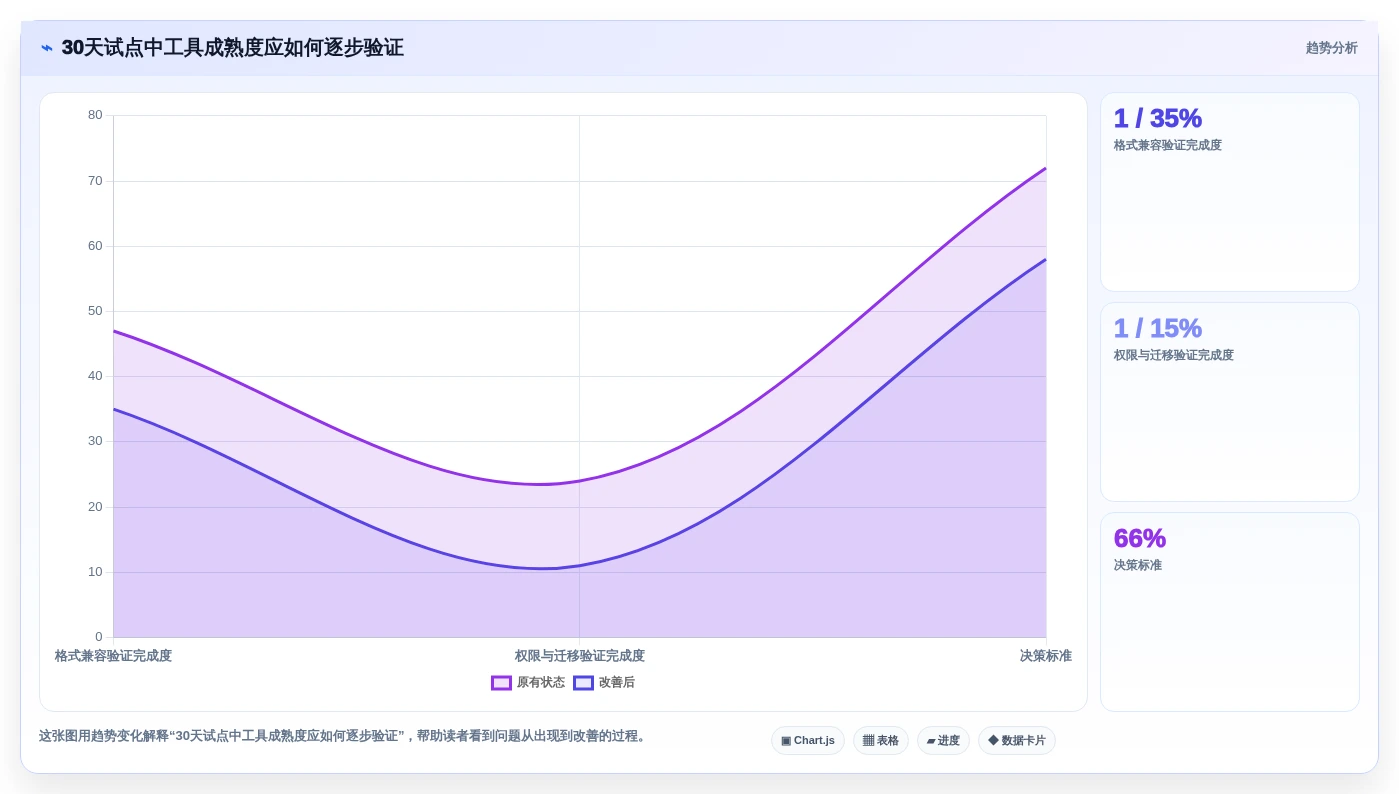The image size is (1399, 794).
Task: Toggle the 改善后 legend swatch
Action: pyautogui.click(x=583, y=683)
